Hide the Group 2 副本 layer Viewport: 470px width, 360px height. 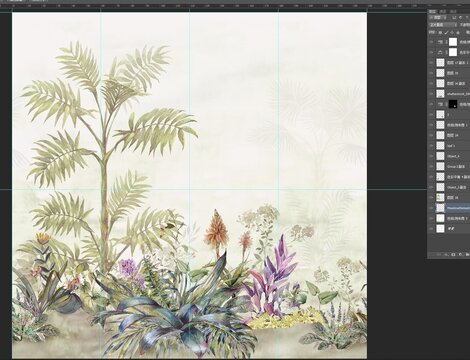pos(432,166)
